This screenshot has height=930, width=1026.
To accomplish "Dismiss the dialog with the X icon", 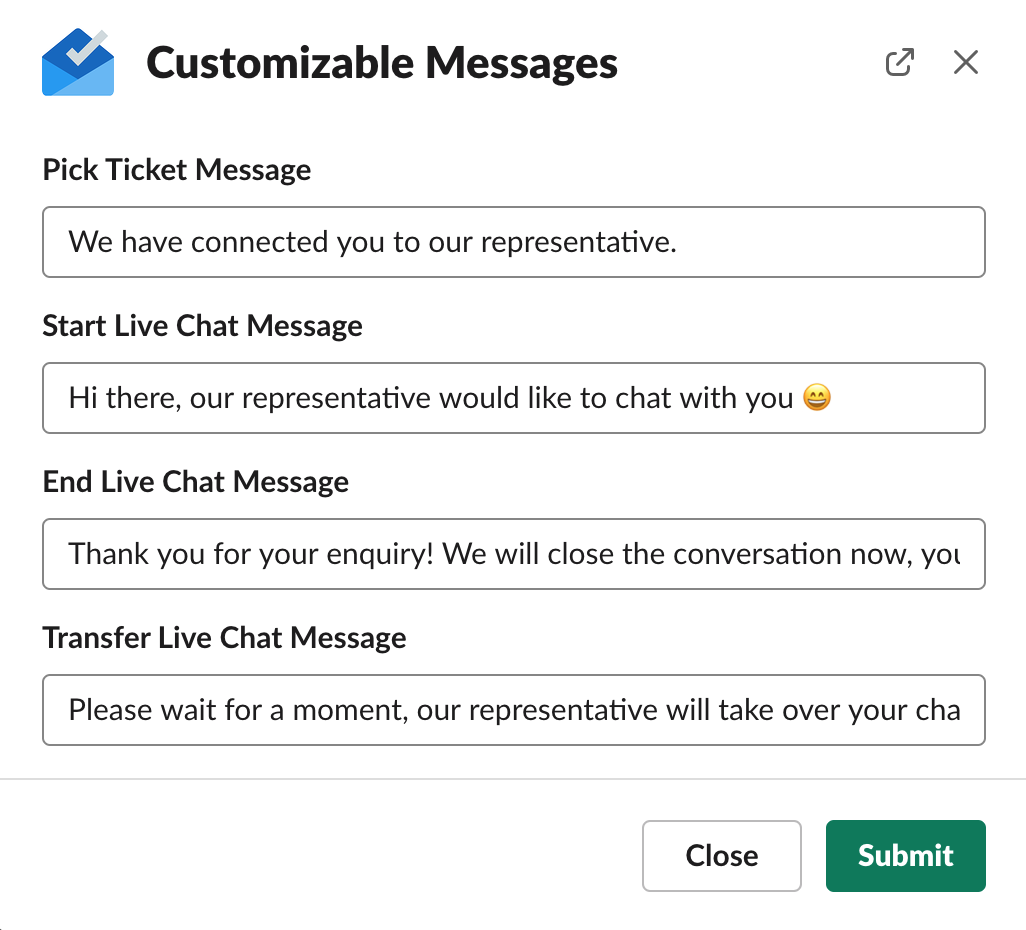I will click(x=966, y=62).
